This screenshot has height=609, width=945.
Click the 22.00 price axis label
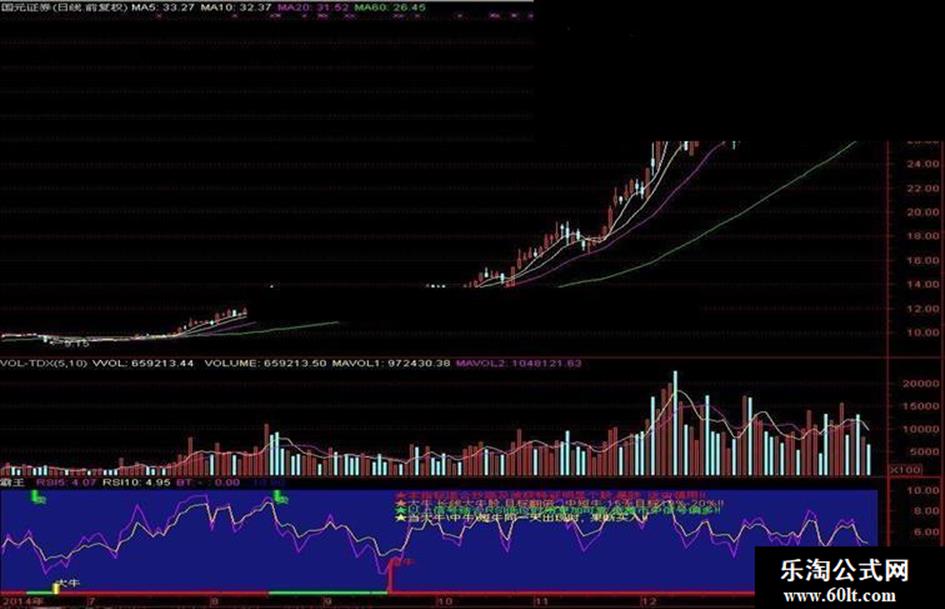point(922,188)
